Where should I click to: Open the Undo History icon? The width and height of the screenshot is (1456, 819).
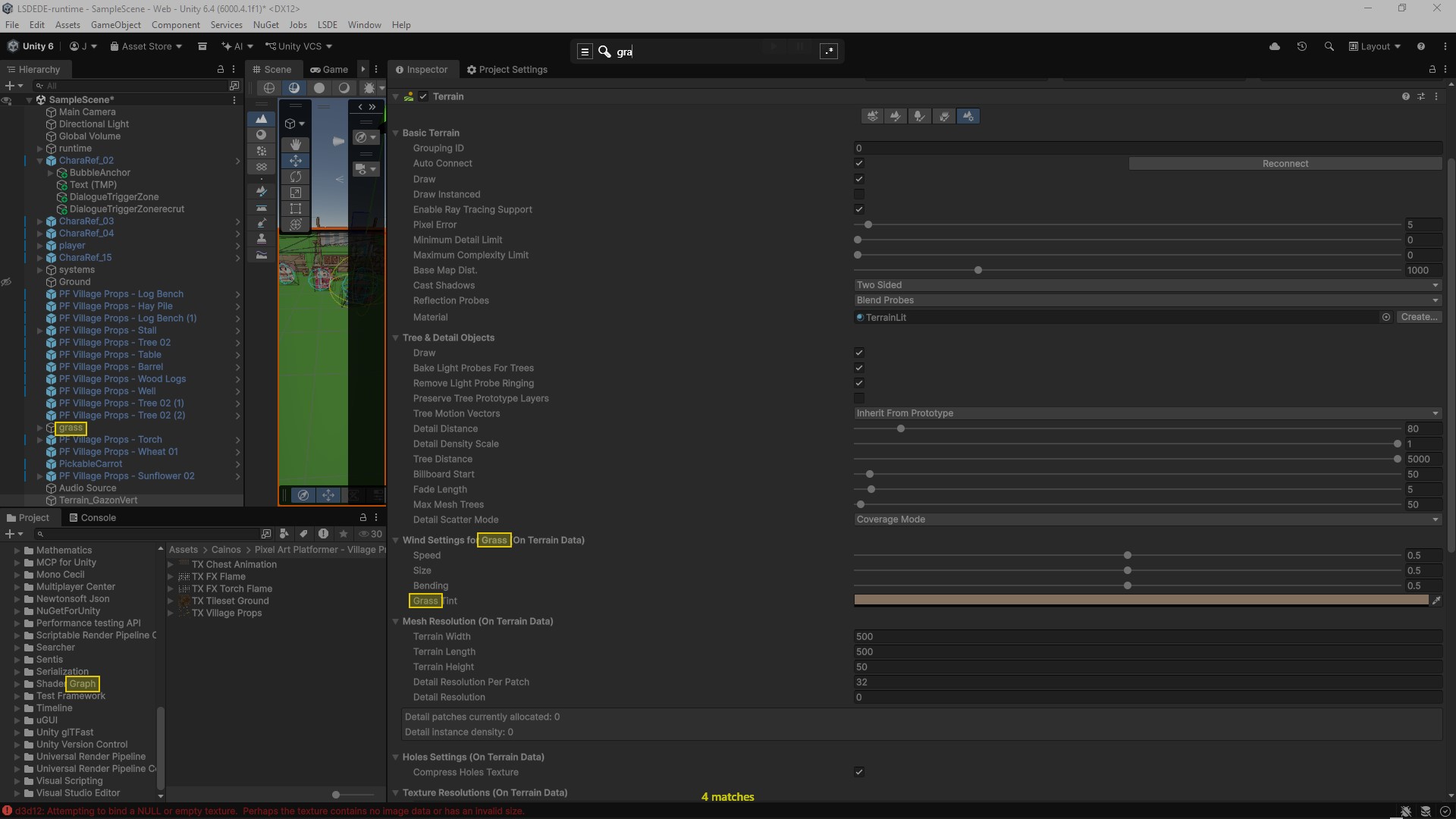click(x=1302, y=46)
